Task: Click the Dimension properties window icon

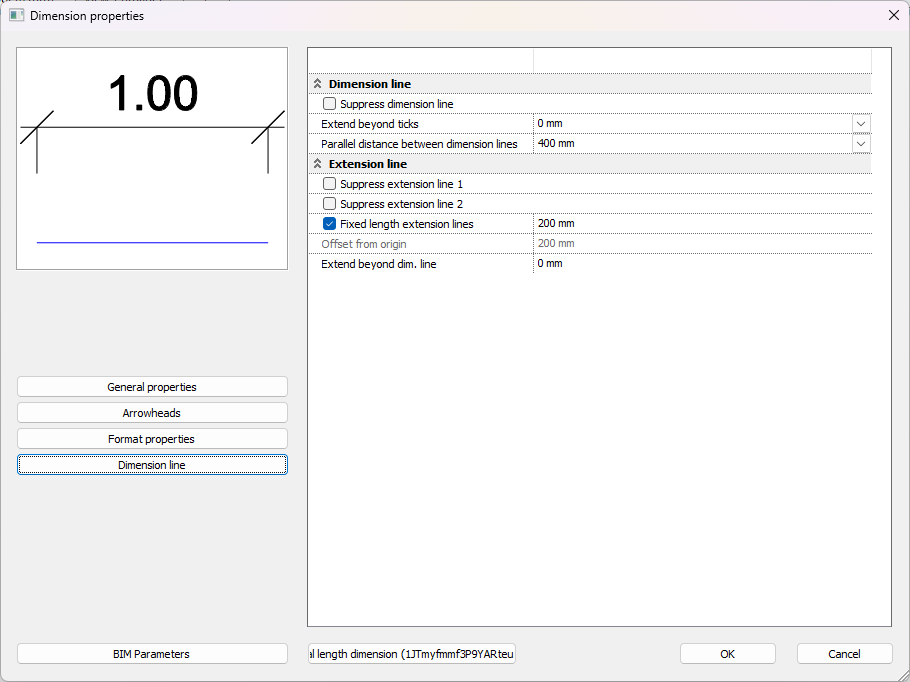Action: (x=16, y=15)
